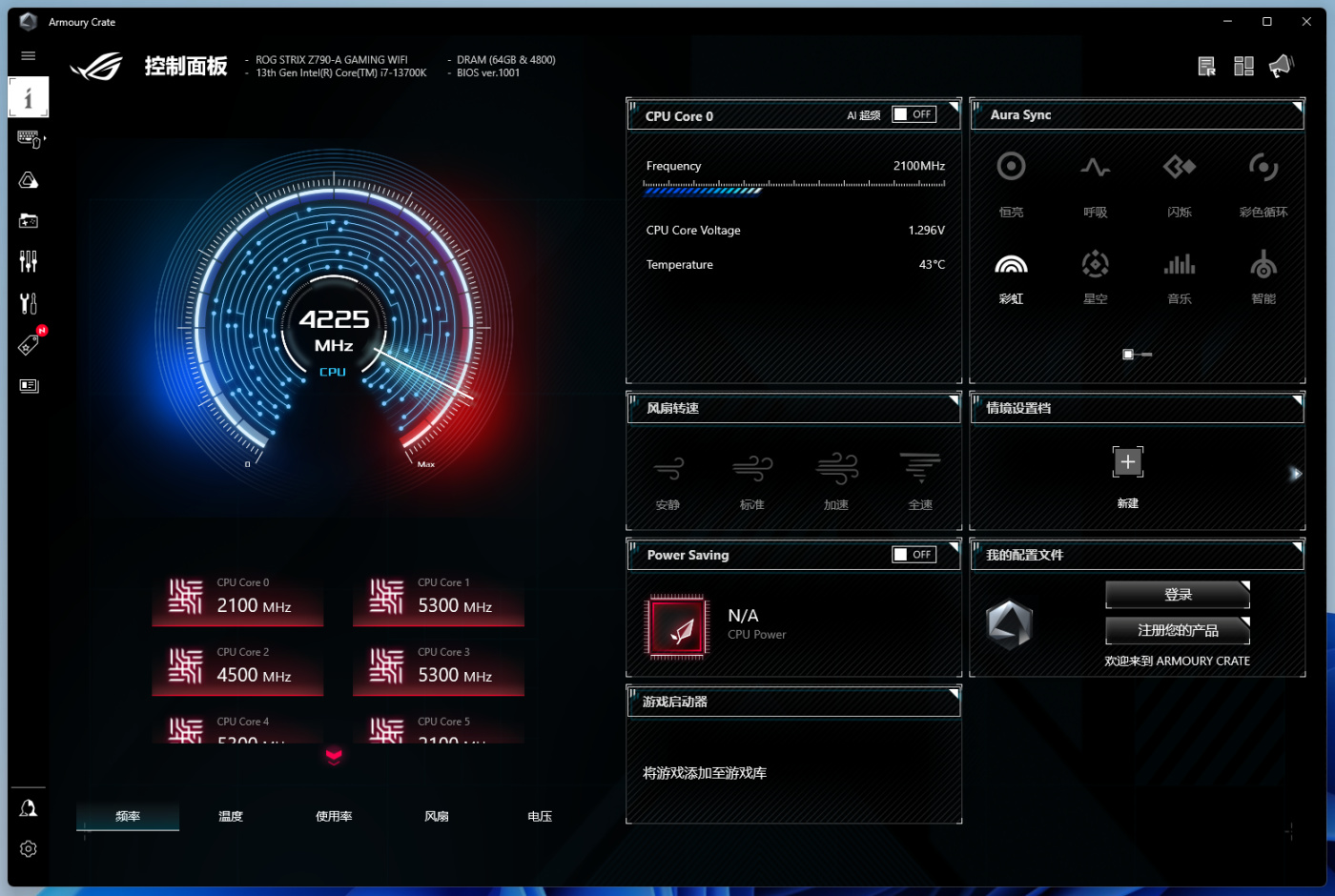Open the News icon in sidebar
Screen dimensions: 1335x896
(x=29, y=385)
